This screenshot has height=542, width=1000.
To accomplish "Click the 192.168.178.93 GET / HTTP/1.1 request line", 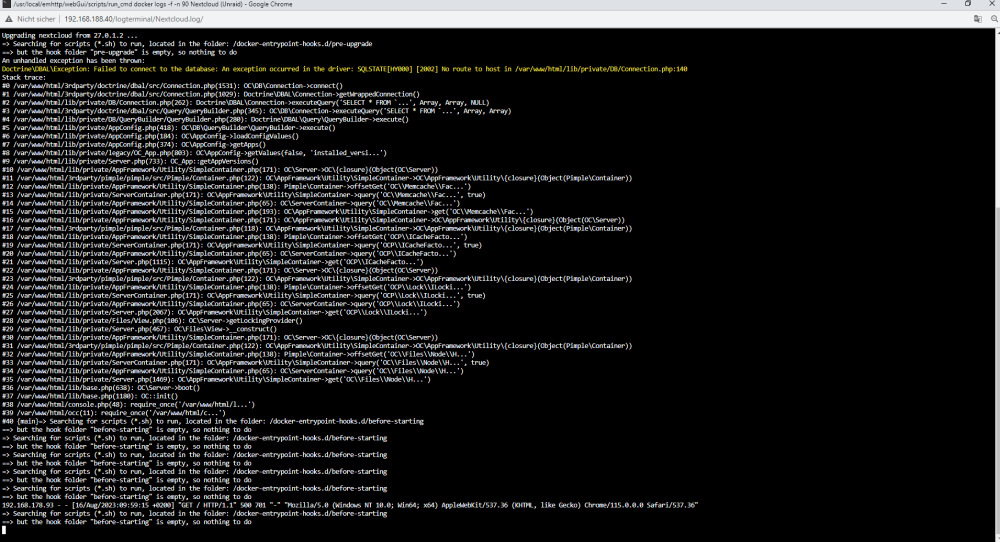I will tap(349, 505).
